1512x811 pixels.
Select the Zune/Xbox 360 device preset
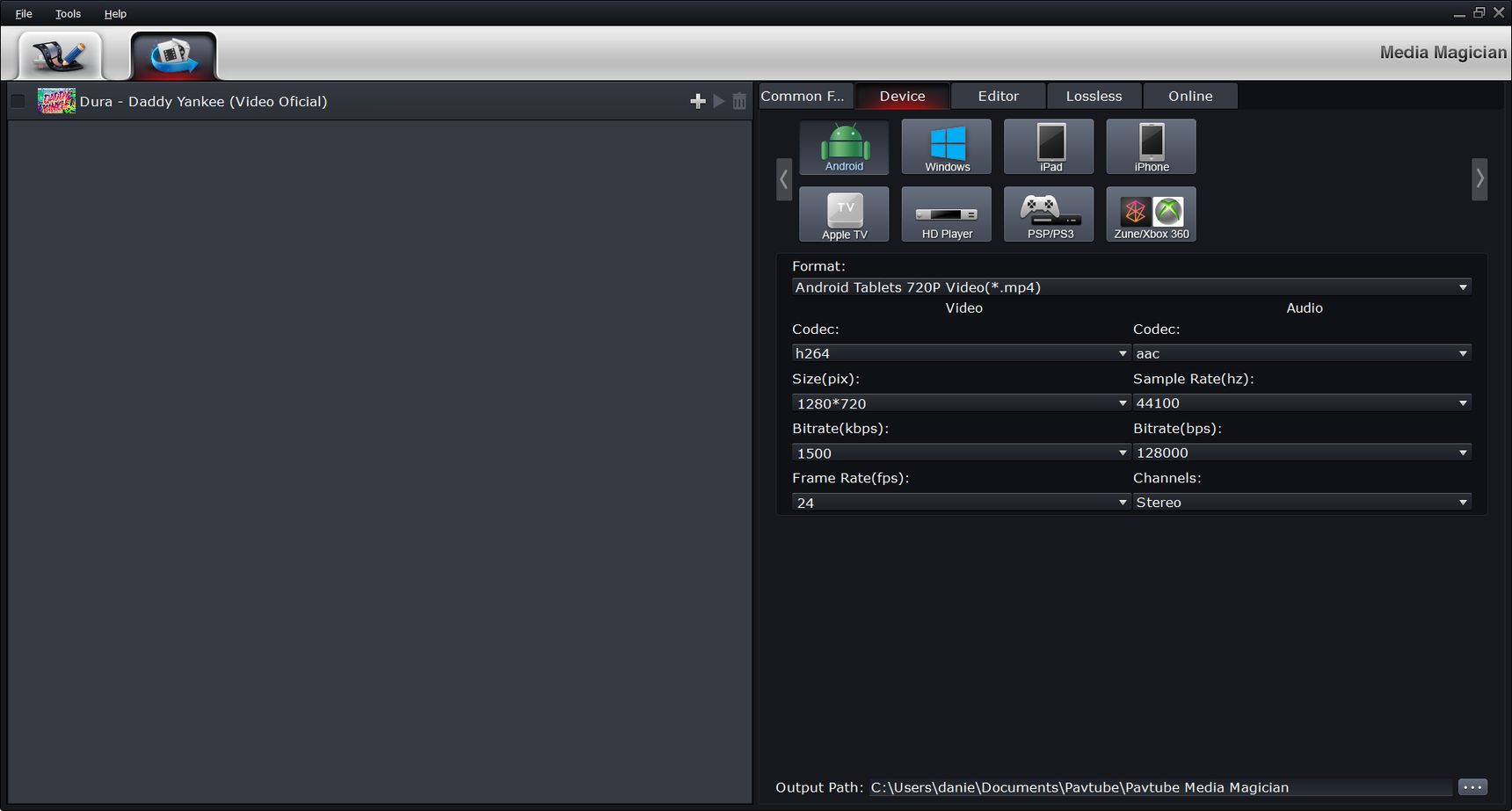tap(1152, 214)
